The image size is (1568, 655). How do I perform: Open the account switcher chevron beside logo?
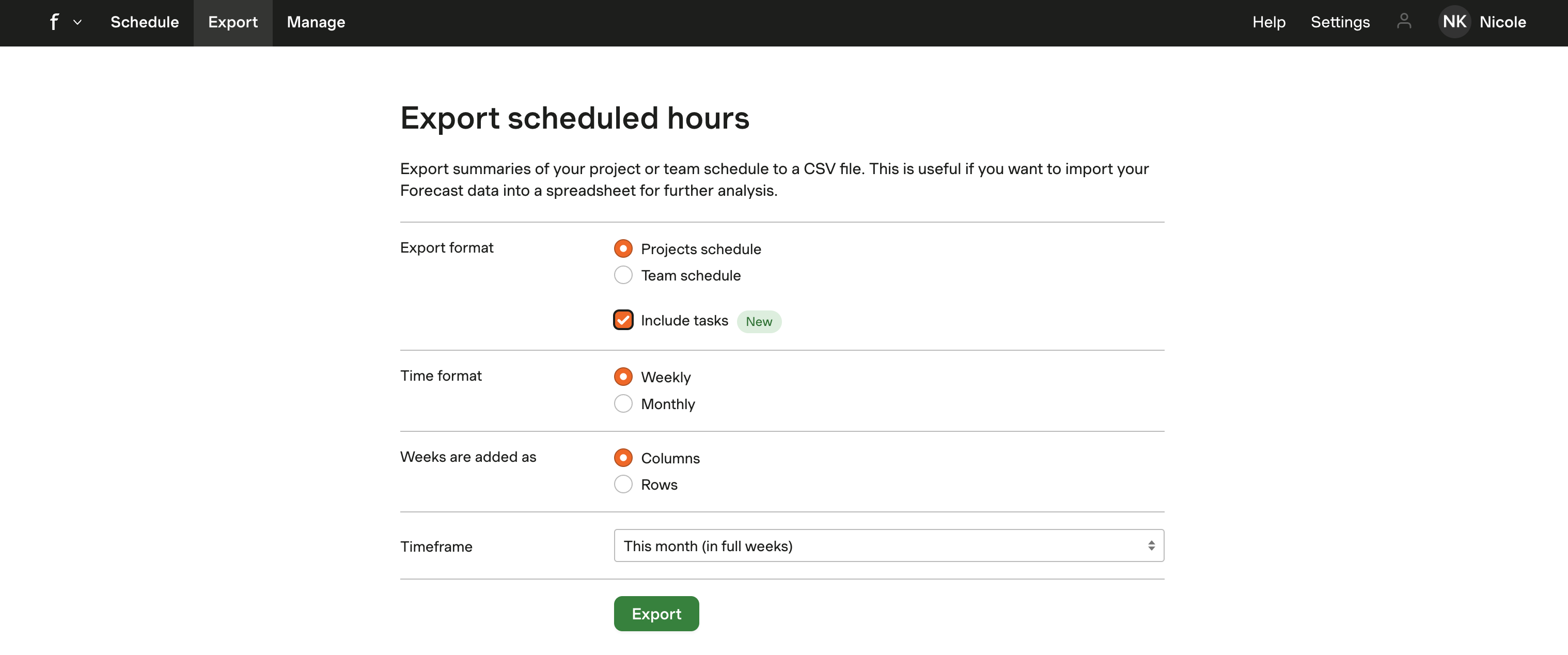[77, 23]
